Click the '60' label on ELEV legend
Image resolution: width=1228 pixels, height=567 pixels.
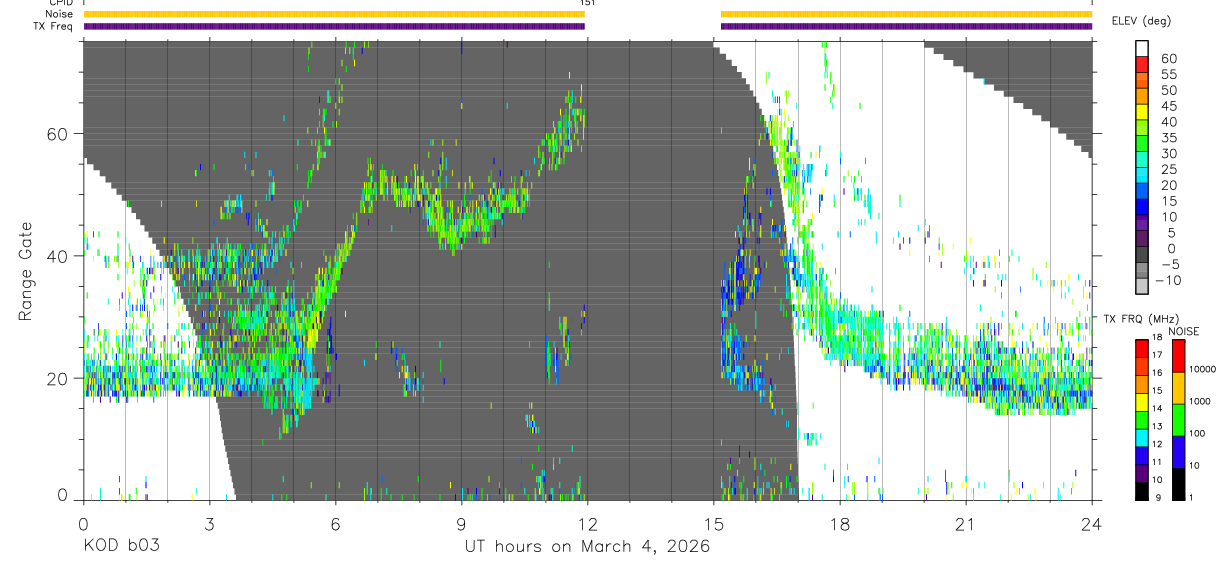click(1168, 59)
